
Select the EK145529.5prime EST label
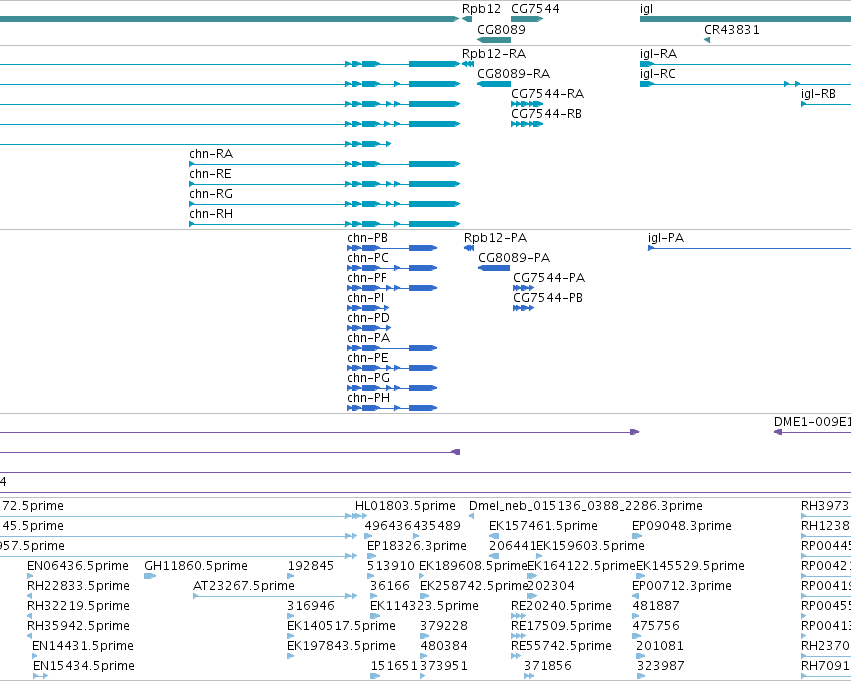[690, 567]
